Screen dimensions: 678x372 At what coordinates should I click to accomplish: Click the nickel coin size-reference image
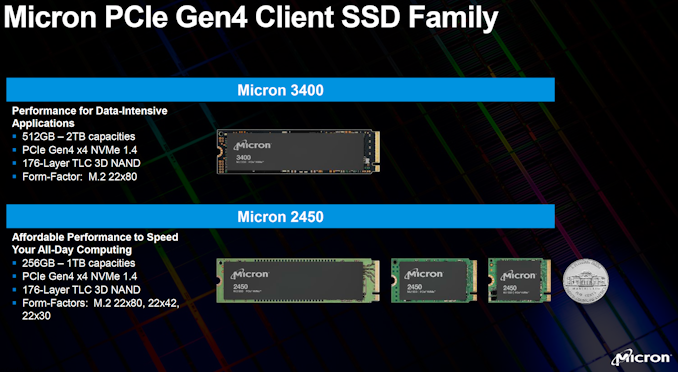click(x=586, y=281)
